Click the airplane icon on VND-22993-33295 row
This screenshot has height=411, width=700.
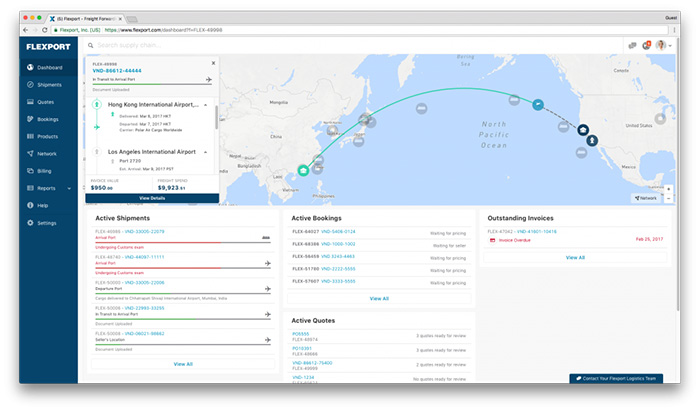267,314
